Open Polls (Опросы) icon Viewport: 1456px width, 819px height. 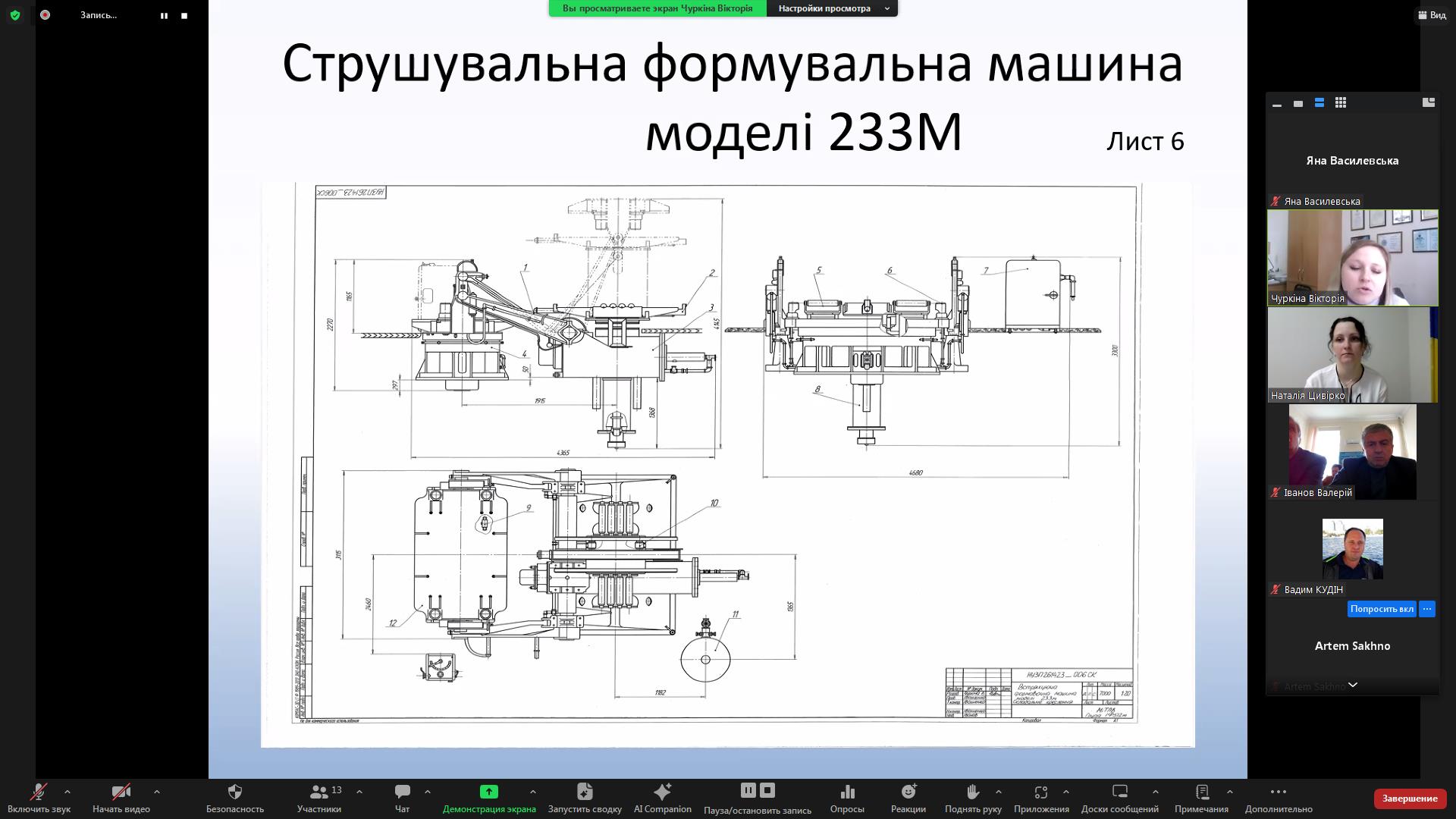coord(847,792)
